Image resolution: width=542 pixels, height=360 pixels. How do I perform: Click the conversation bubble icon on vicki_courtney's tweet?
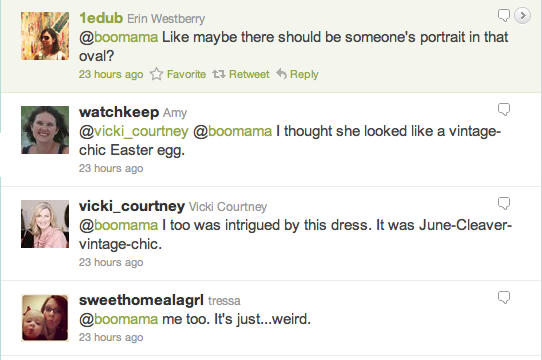[x=504, y=203]
